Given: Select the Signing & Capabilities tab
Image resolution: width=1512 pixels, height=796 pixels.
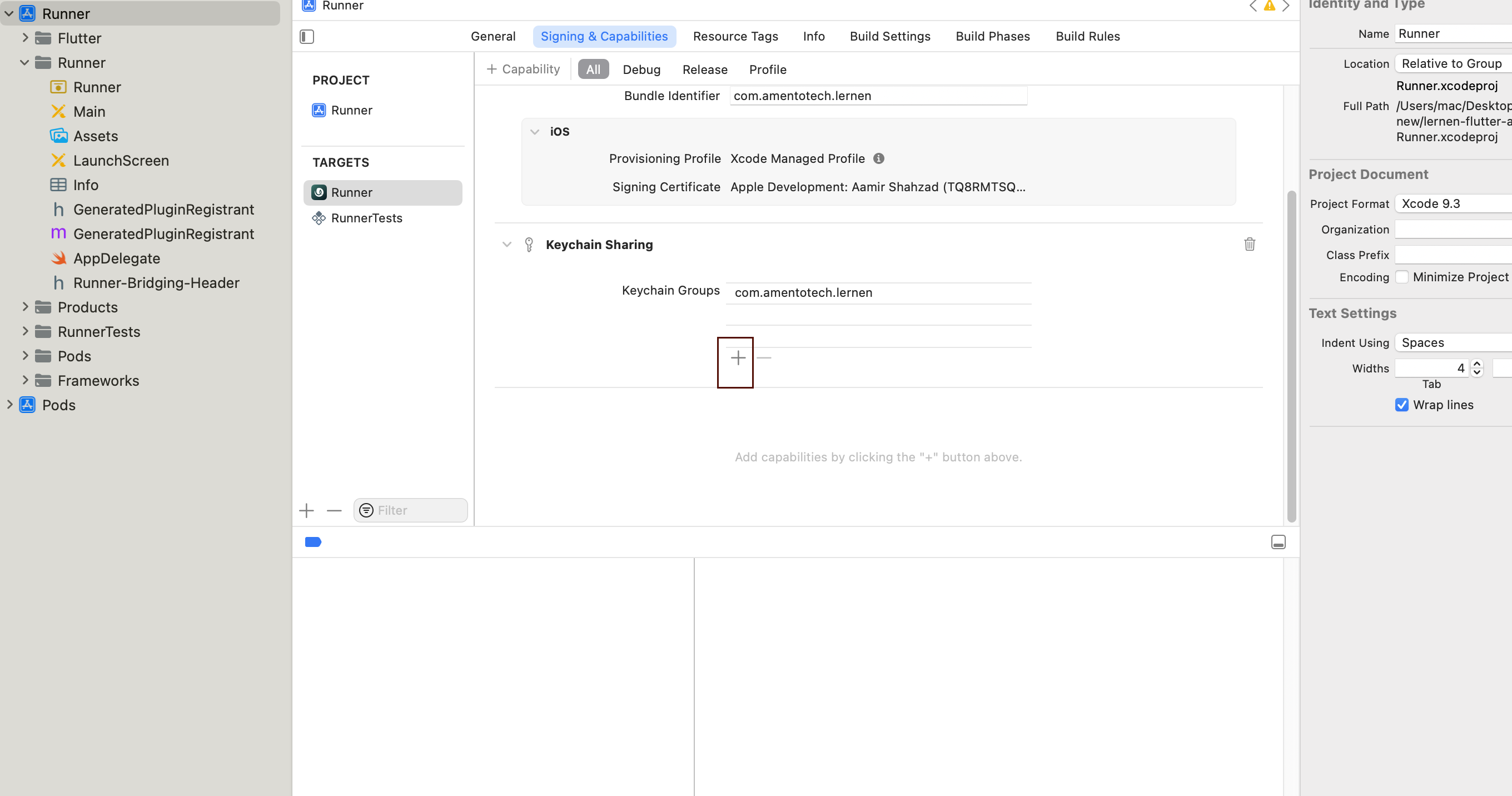Looking at the screenshot, I should [x=604, y=36].
